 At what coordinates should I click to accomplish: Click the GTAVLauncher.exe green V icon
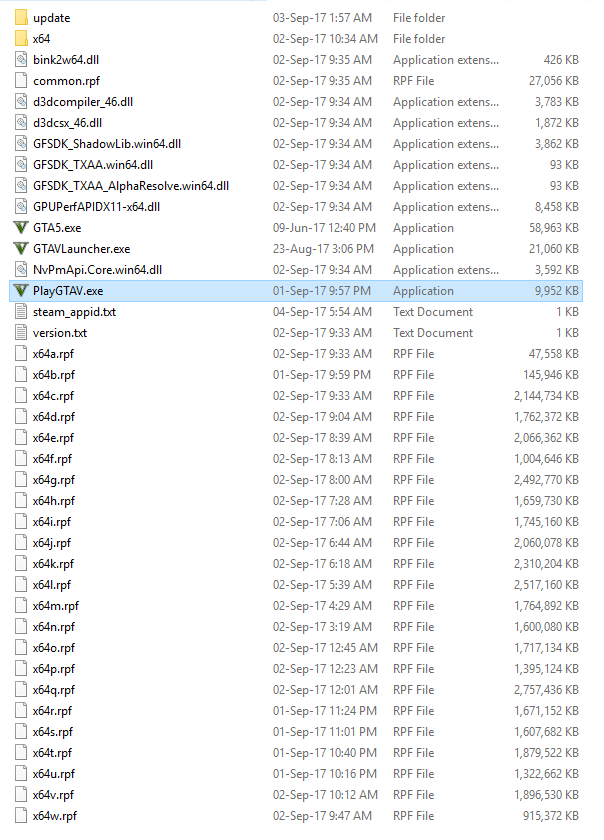coord(21,249)
